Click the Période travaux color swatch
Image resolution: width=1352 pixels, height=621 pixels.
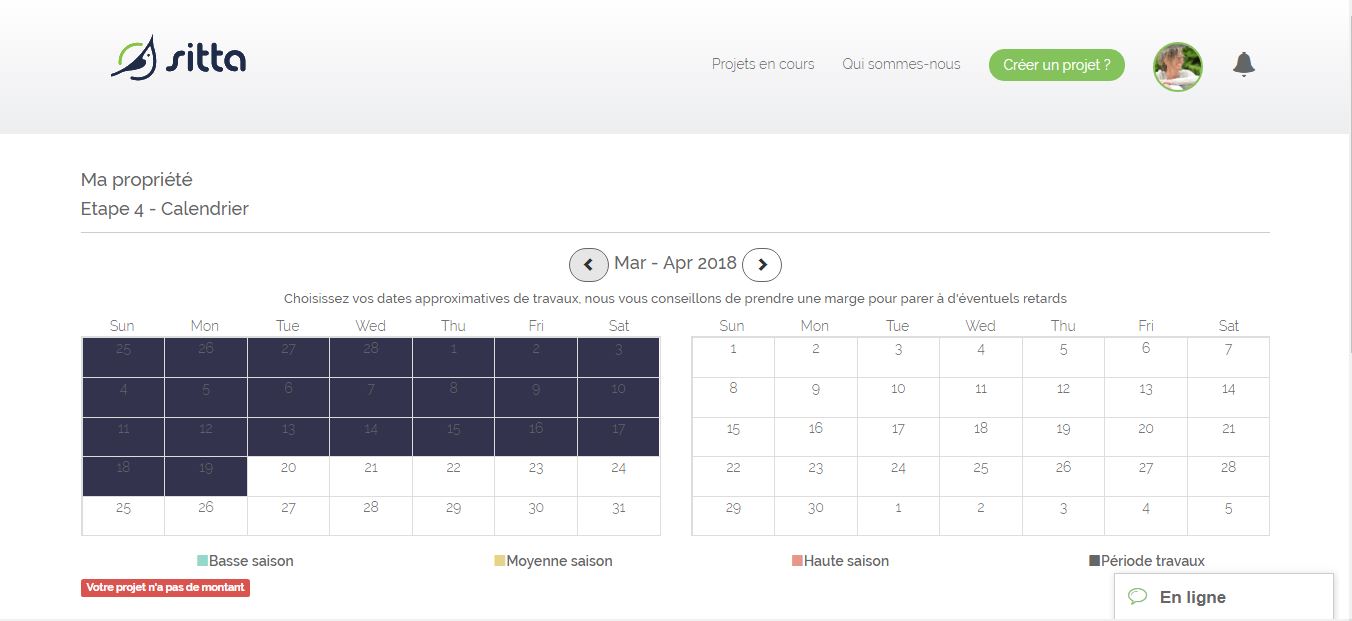click(1095, 561)
